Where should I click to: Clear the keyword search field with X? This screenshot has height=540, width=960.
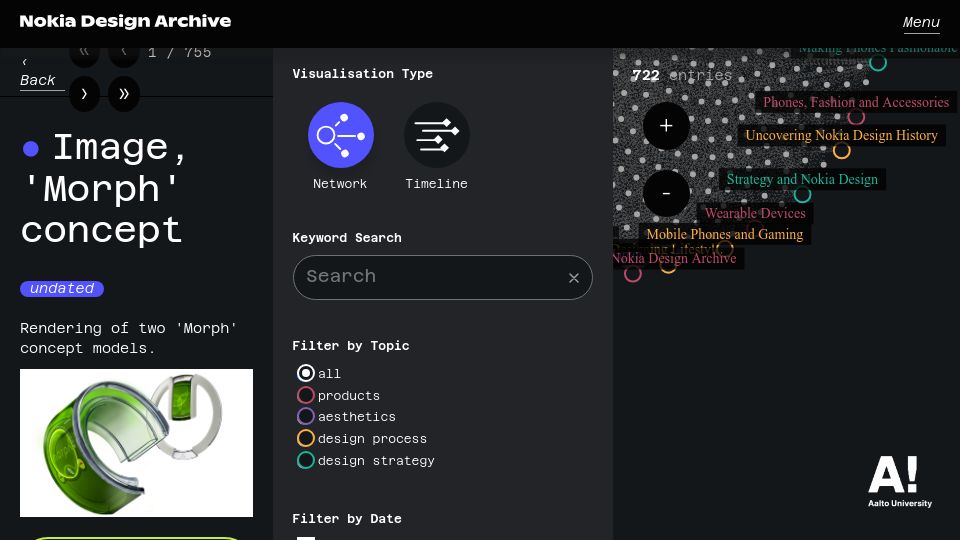tap(574, 278)
